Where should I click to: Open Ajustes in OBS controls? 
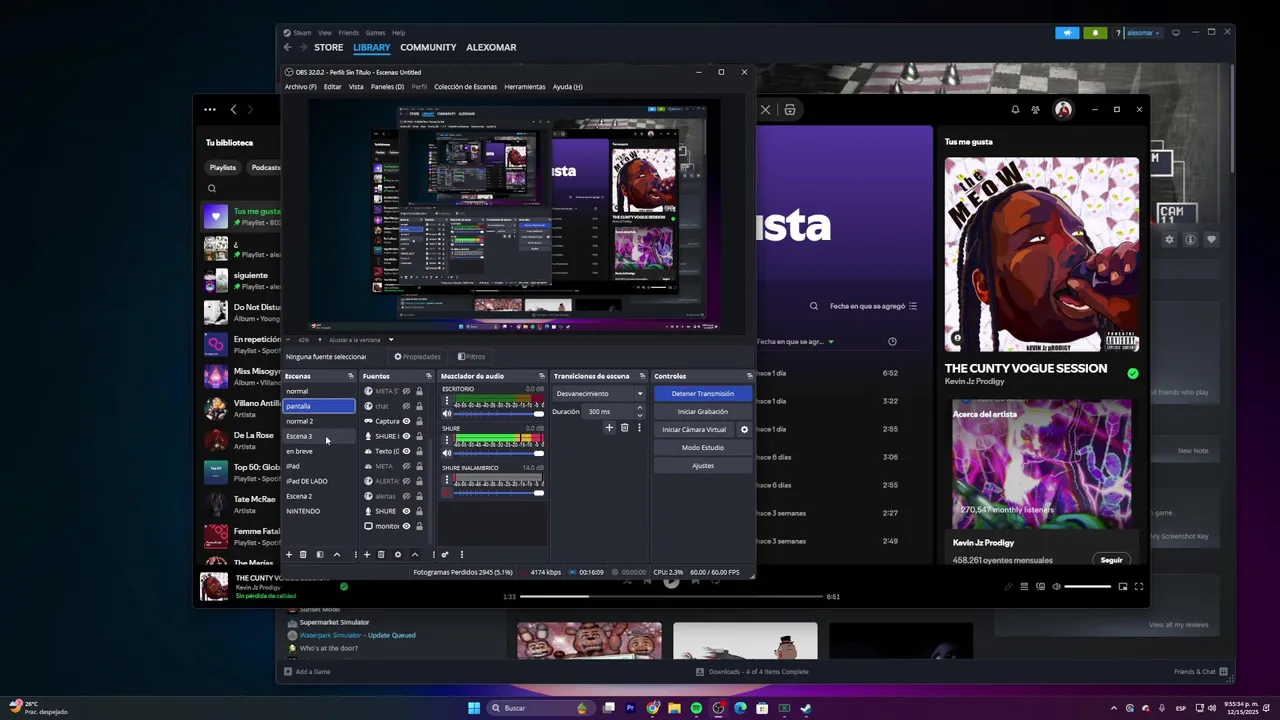click(702, 465)
